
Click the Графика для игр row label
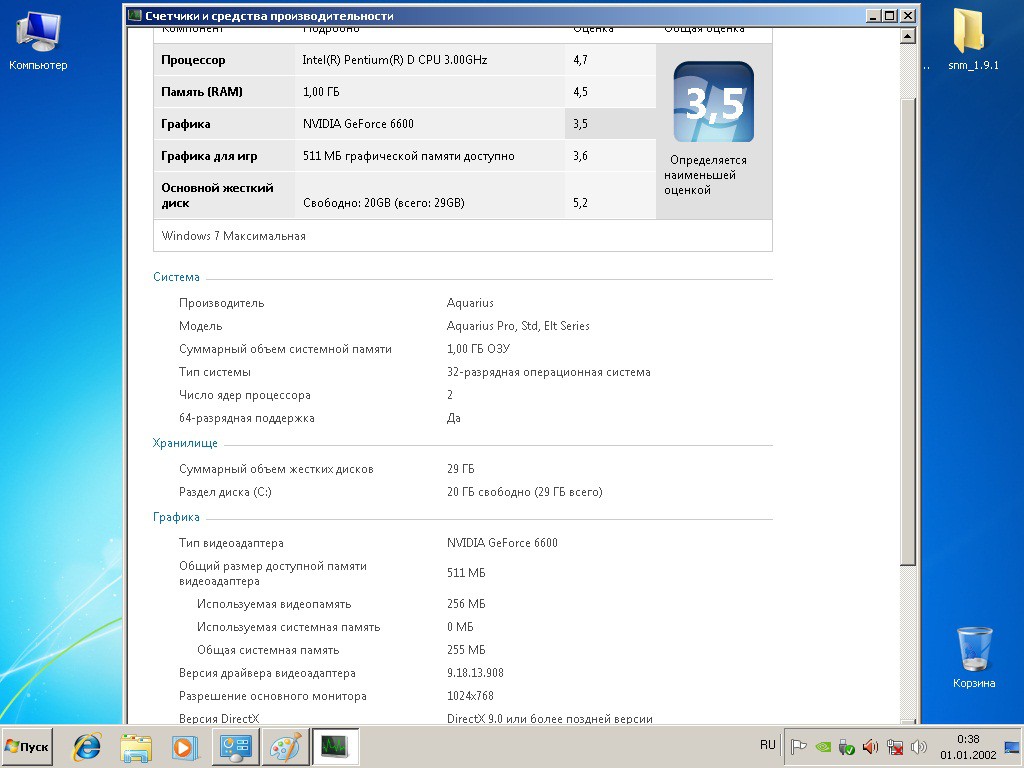pyautogui.click(x=209, y=156)
